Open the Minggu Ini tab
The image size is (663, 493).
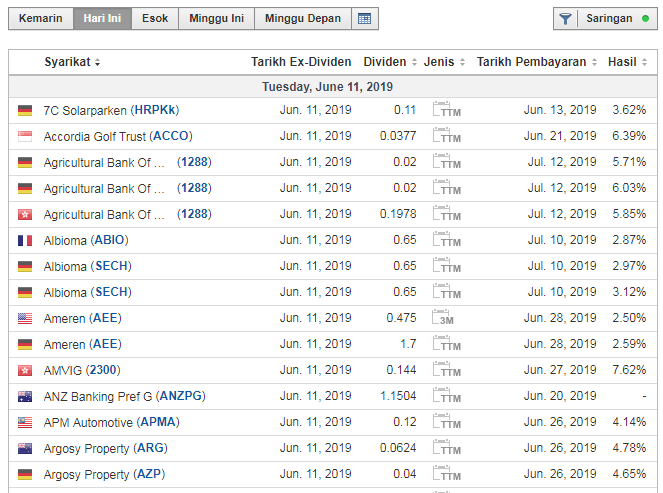216,19
